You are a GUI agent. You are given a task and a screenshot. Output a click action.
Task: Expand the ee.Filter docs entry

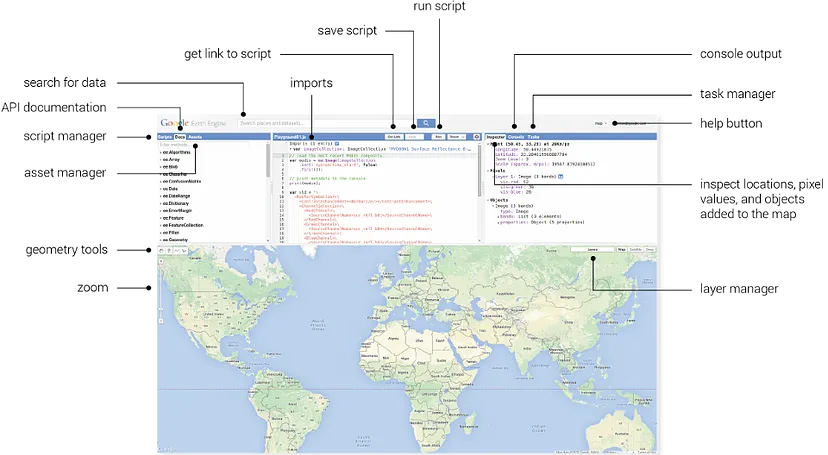click(170, 232)
